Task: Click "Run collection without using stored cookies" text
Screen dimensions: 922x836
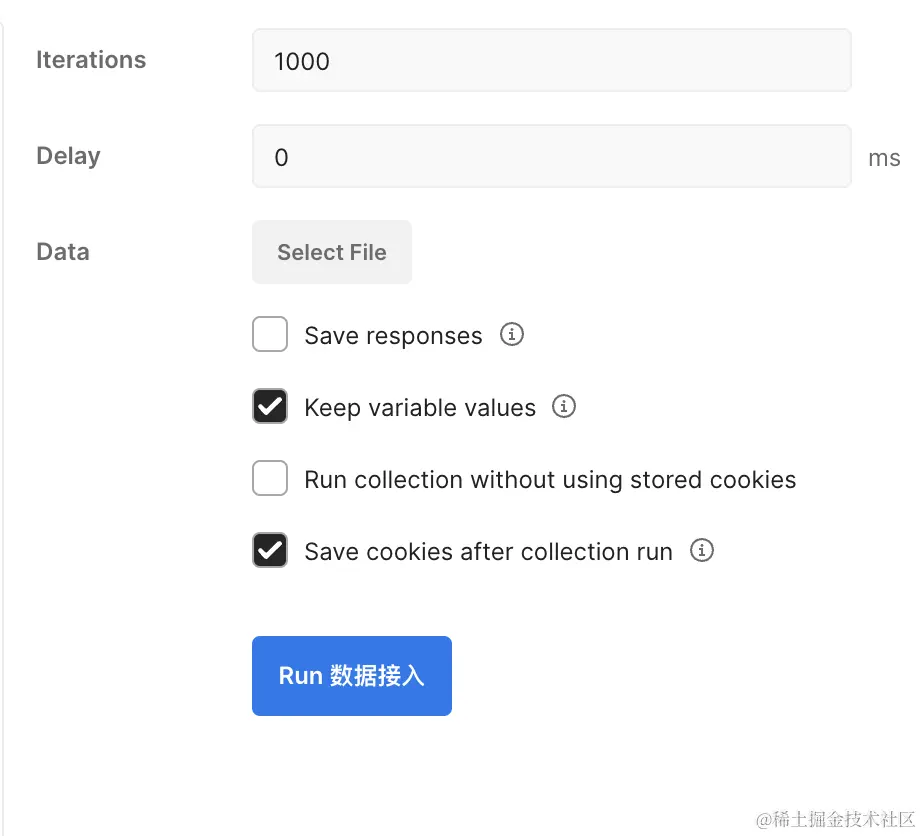Action: (x=550, y=480)
